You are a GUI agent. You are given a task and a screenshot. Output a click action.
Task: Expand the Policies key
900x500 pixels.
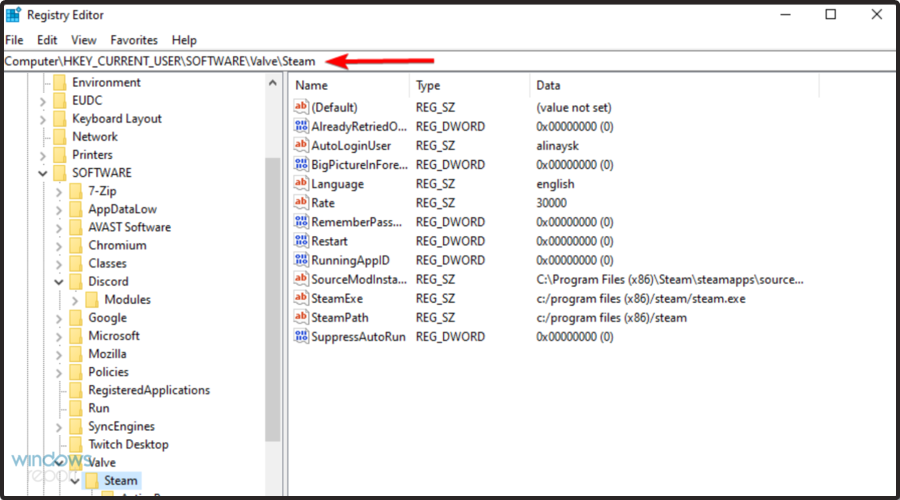[59, 372]
